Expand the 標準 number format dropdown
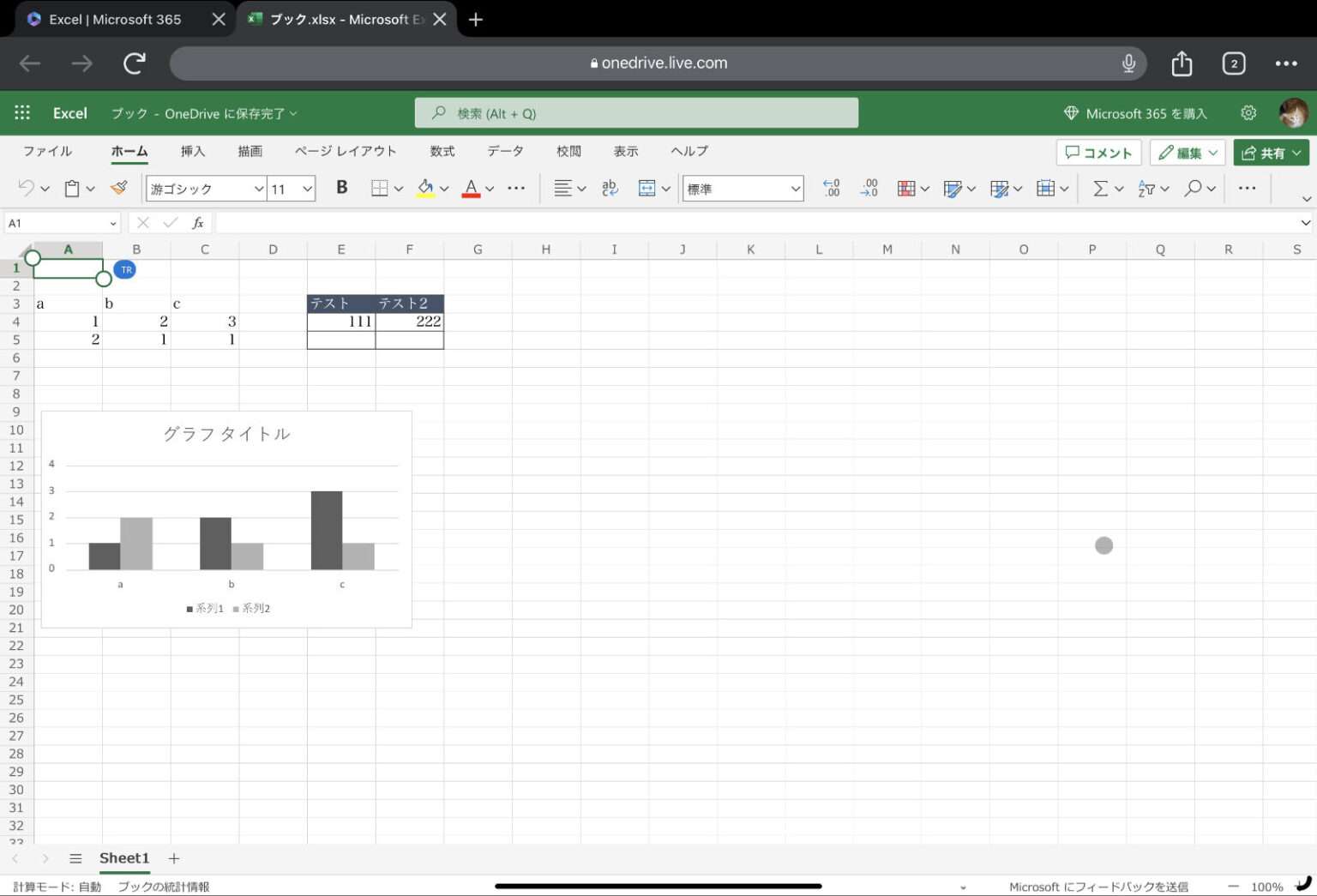The height and width of the screenshot is (896, 1317). pyautogui.click(x=743, y=189)
